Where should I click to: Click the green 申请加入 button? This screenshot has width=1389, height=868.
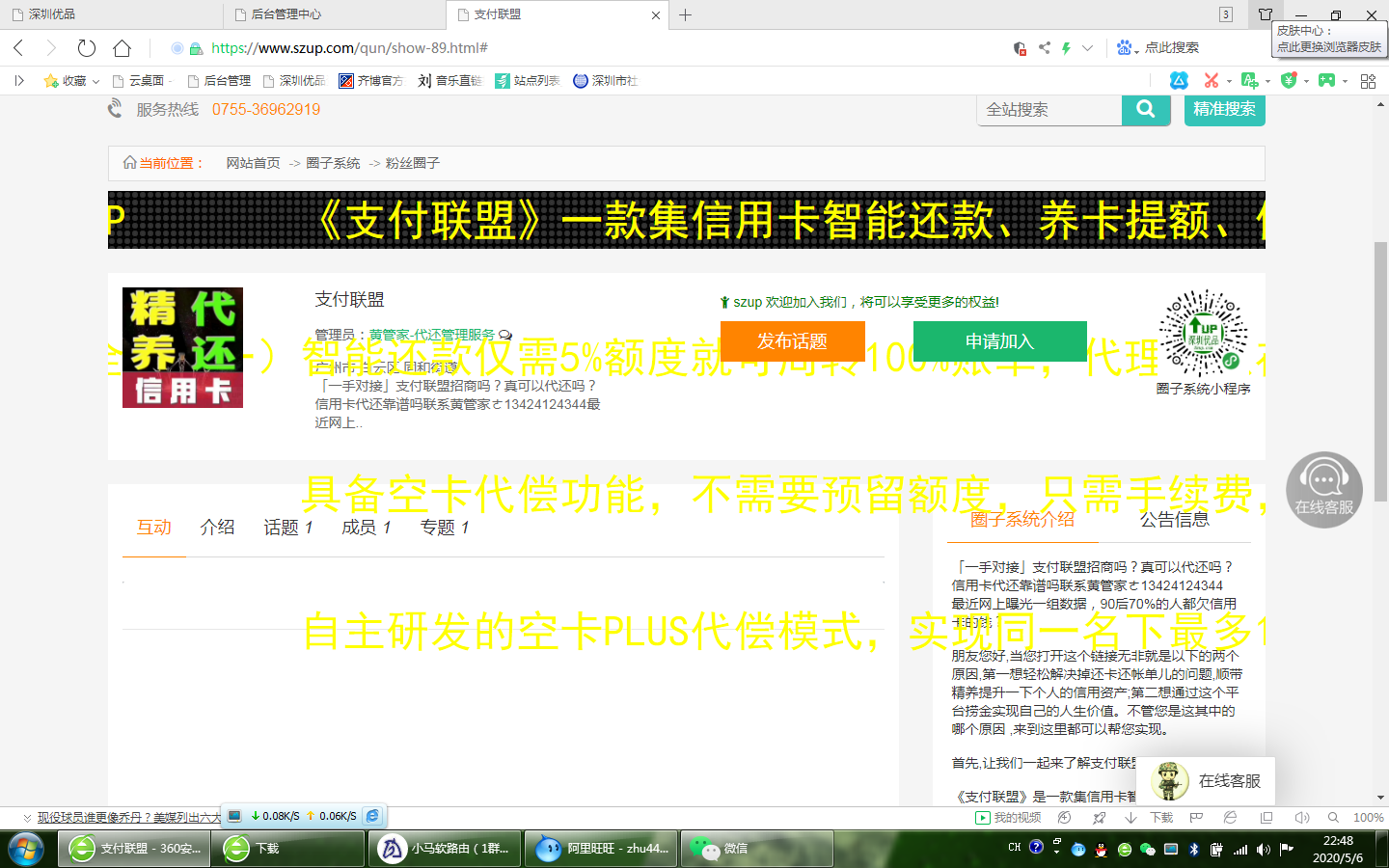(x=999, y=341)
